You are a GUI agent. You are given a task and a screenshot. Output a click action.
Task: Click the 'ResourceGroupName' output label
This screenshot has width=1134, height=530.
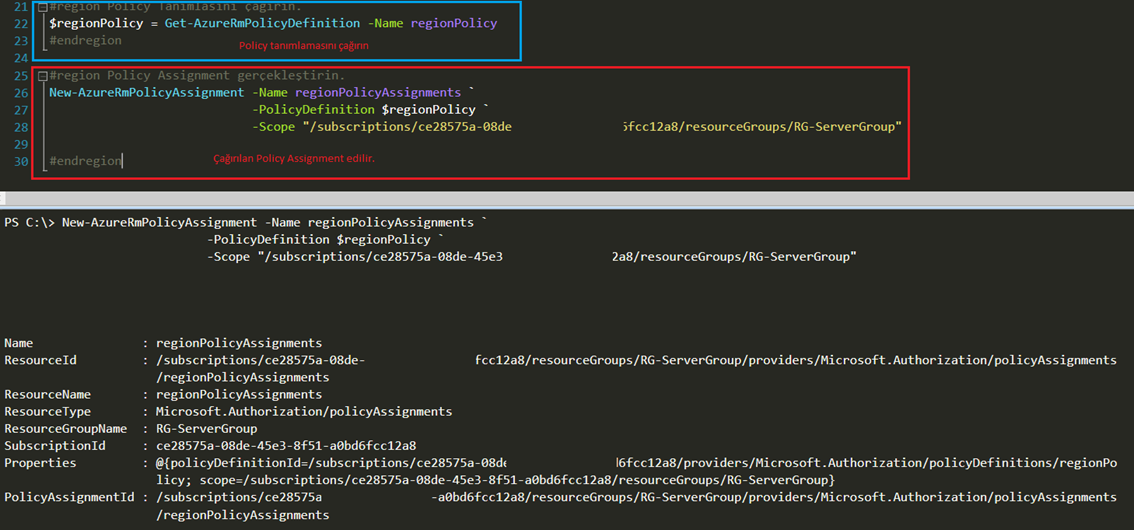click(66, 429)
